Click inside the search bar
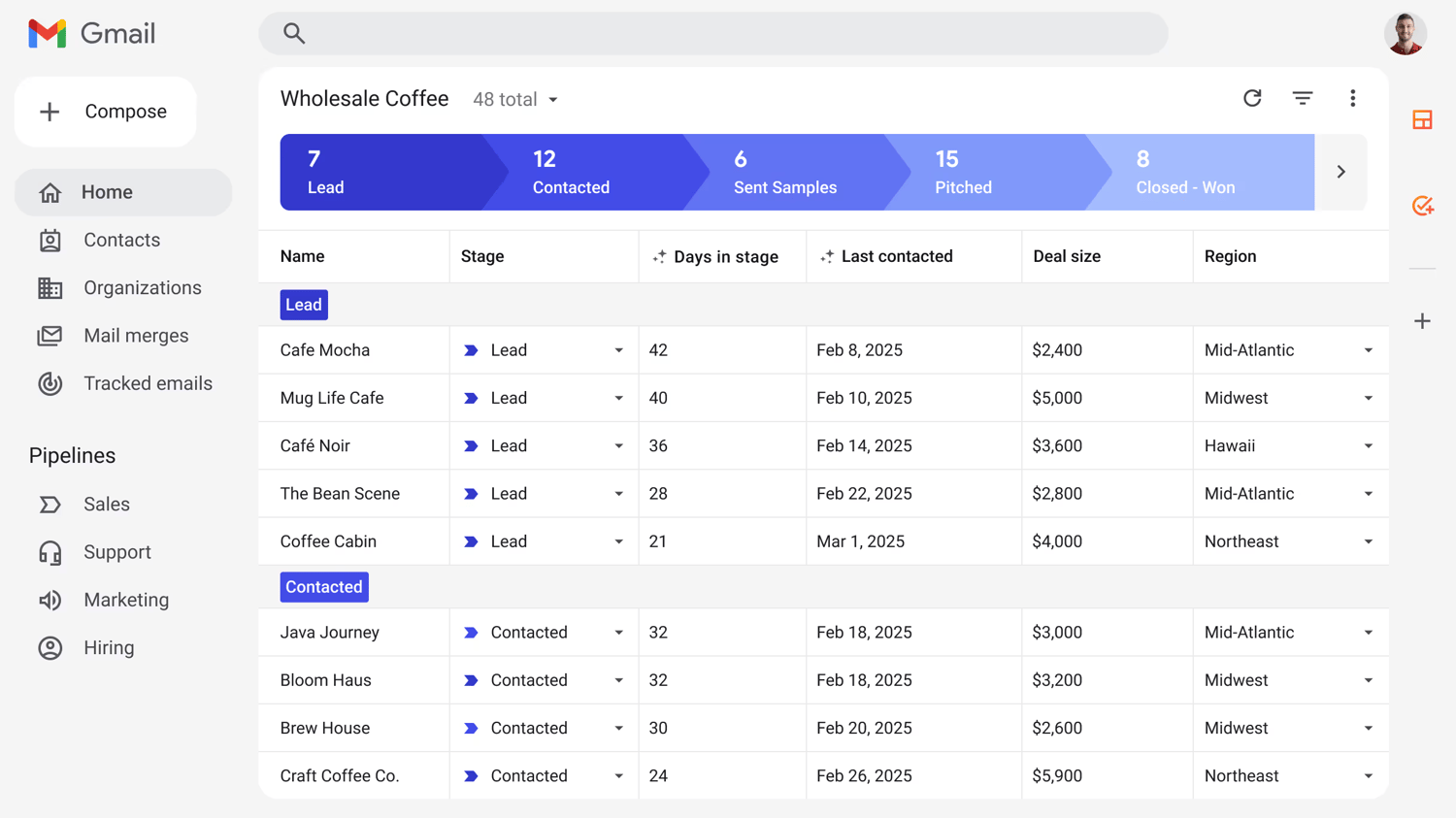1456x818 pixels. (x=713, y=32)
